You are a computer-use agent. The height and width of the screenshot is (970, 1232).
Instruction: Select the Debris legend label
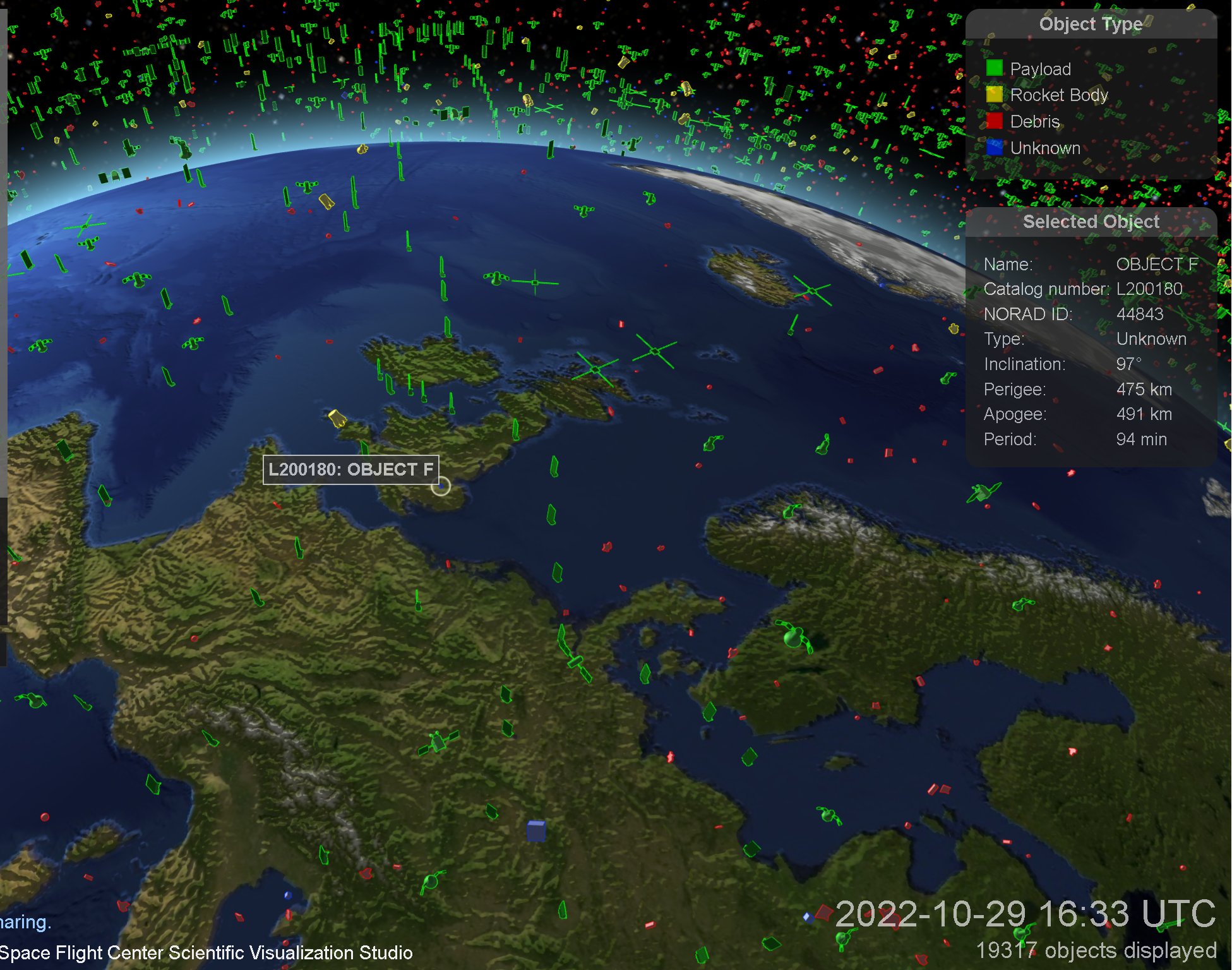pyautogui.click(x=1035, y=121)
